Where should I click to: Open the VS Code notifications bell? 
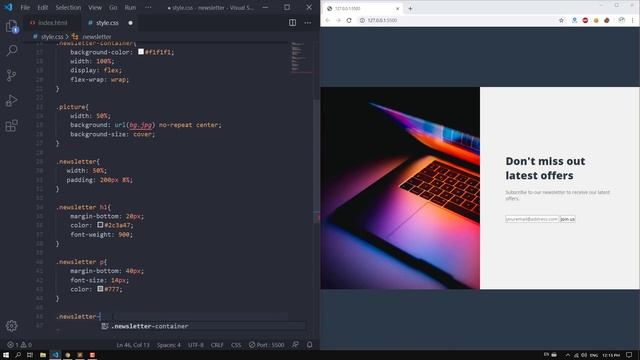point(309,345)
